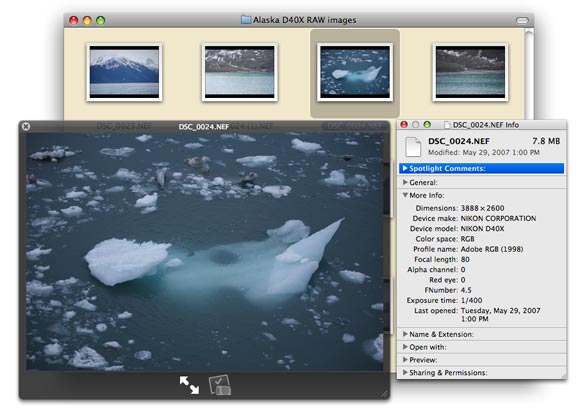Screen dimensions: 580x413
Task: Close the DSC_0024.NEF Info window
Action: click(x=404, y=125)
